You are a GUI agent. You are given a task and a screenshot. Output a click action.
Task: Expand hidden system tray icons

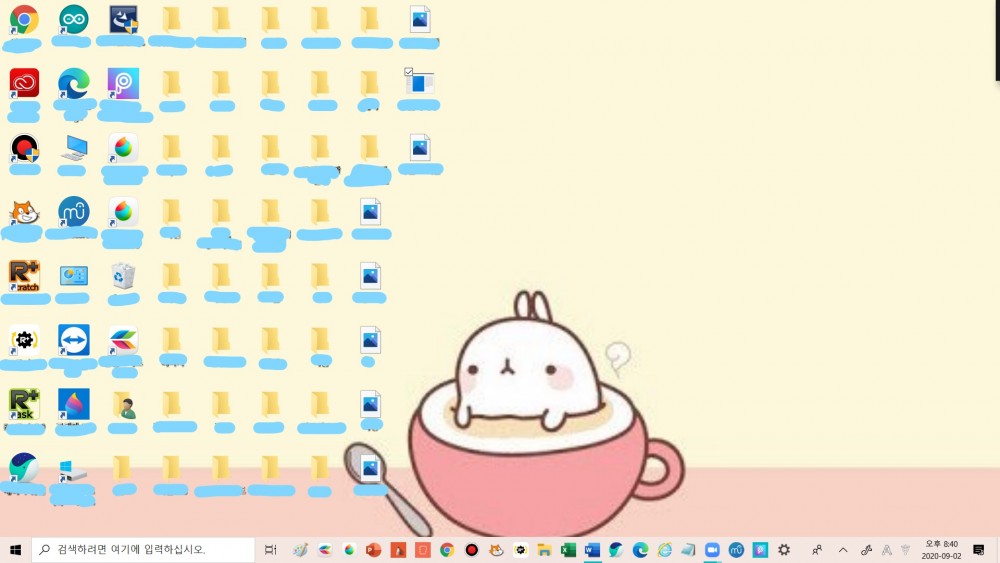[x=842, y=550]
